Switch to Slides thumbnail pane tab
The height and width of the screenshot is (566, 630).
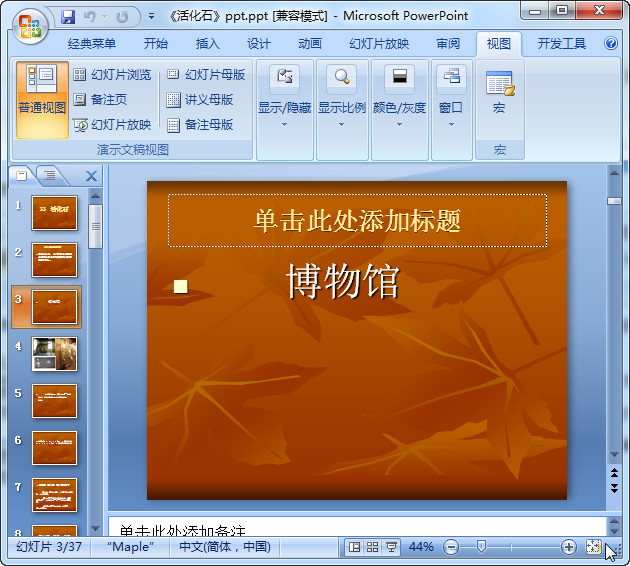pyautogui.click(x=21, y=176)
